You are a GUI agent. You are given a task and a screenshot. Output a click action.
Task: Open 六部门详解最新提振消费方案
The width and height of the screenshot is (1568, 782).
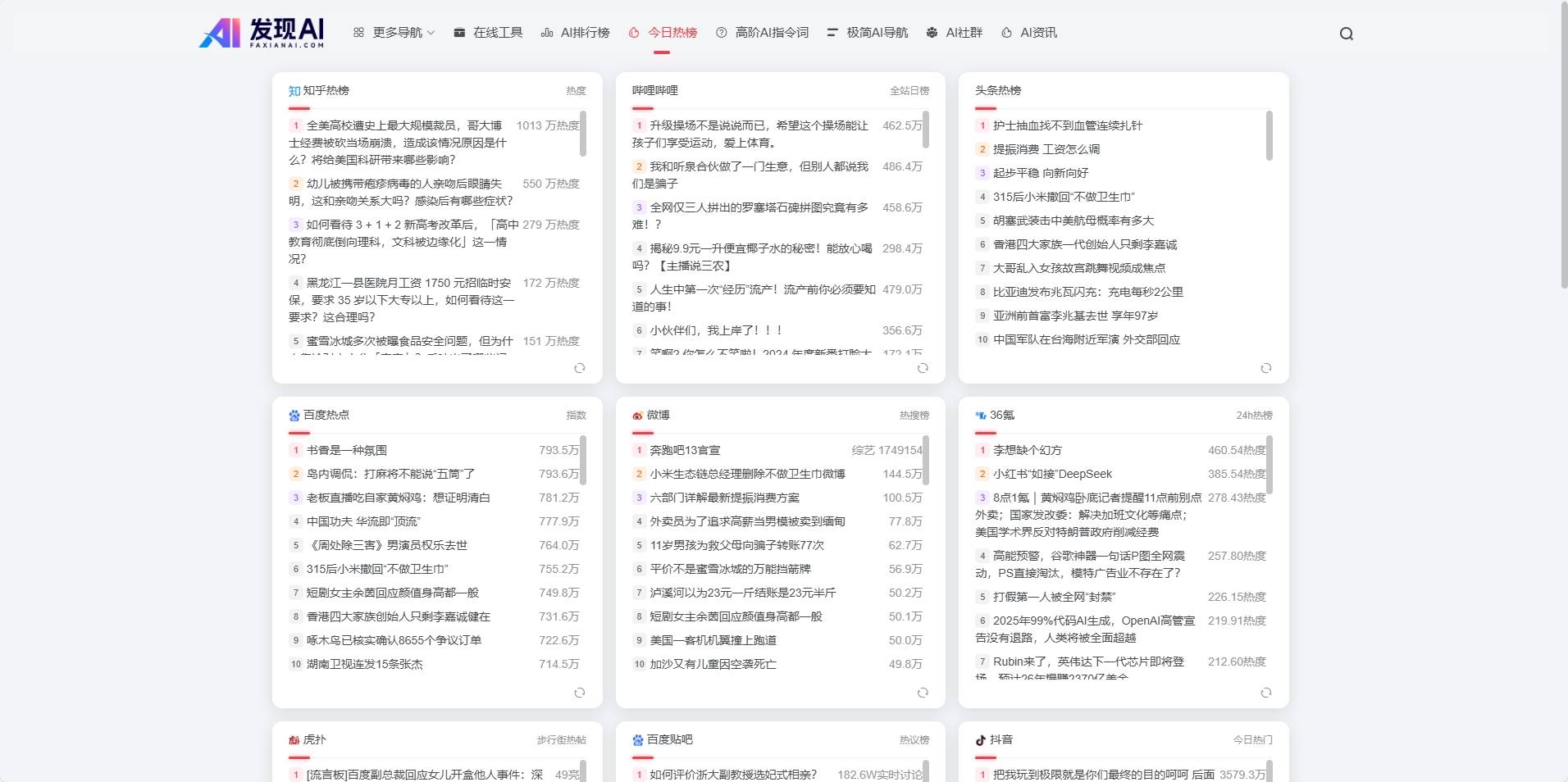[725, 498]
